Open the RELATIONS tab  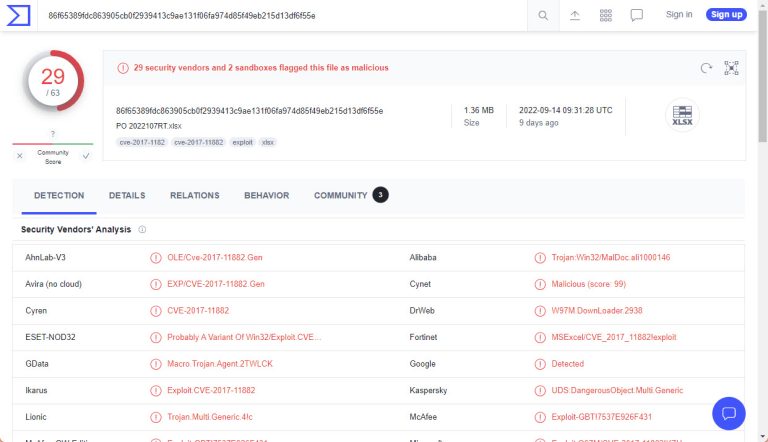194,196
